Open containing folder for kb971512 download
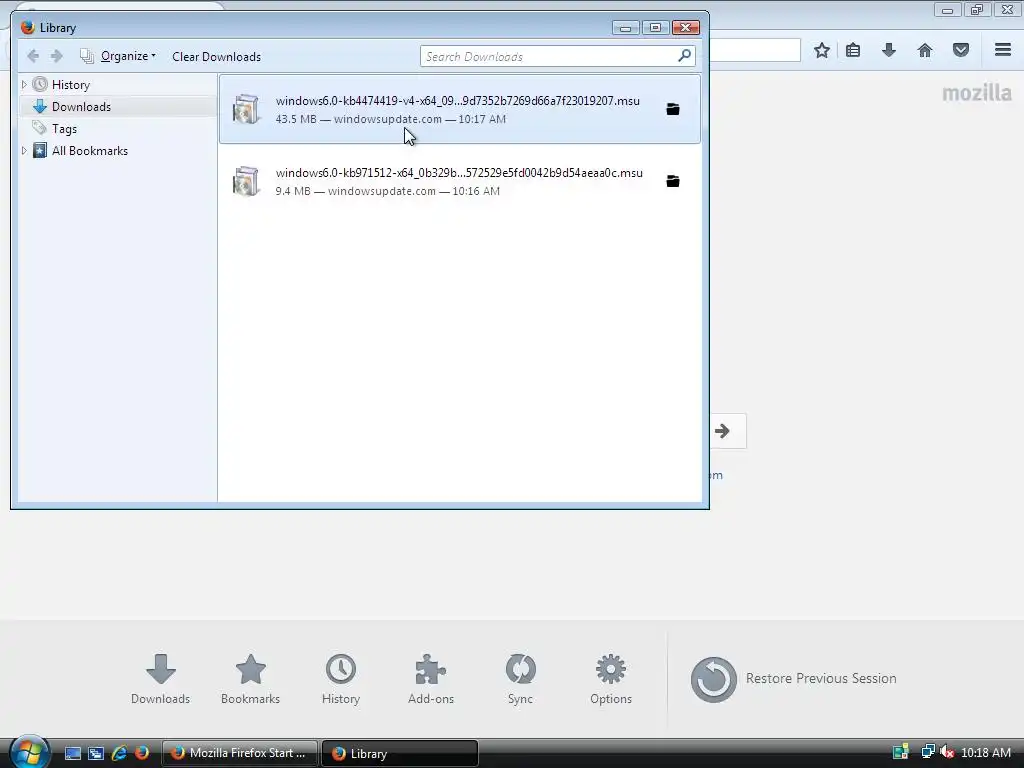This screenshot has width=1024, height=768. (673, 181)
